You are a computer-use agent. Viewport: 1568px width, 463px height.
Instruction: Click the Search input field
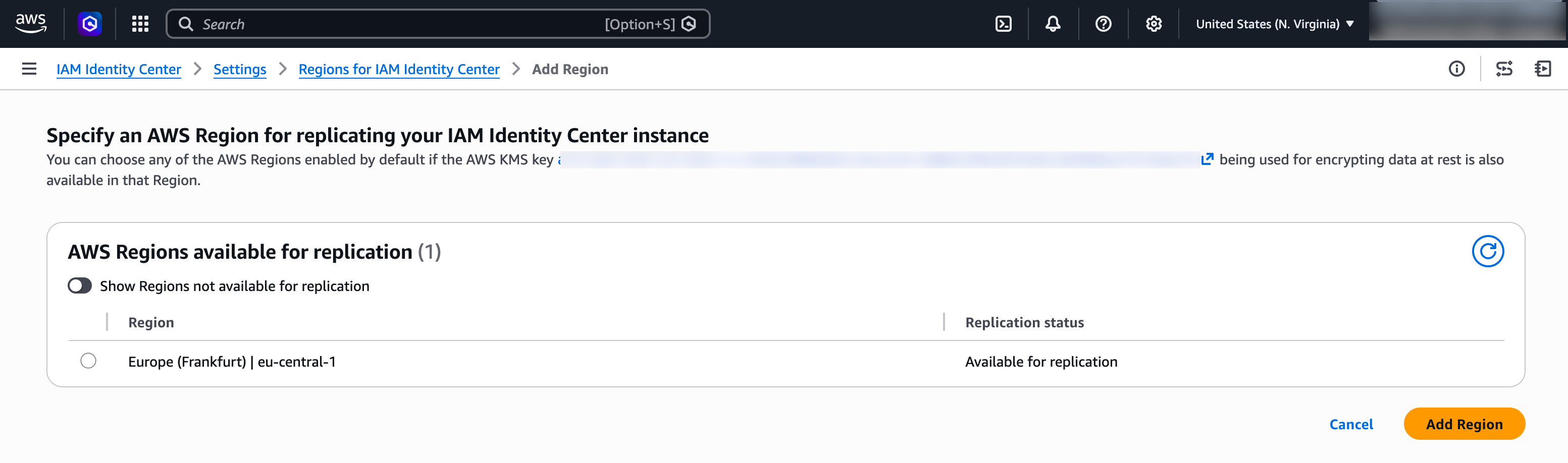pyautogui.click(x=365, y=24)
